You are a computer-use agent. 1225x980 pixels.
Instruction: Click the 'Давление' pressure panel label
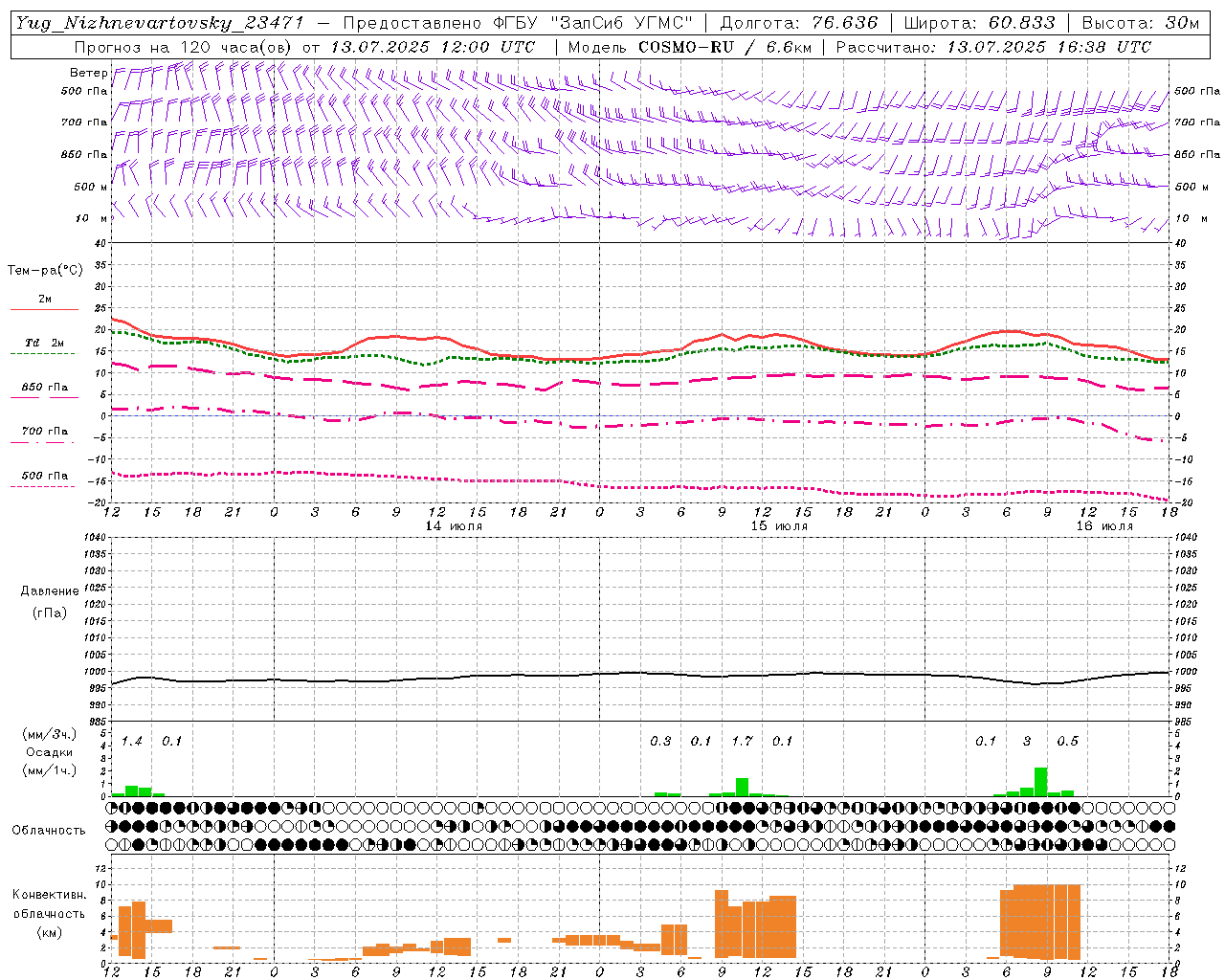50,591
